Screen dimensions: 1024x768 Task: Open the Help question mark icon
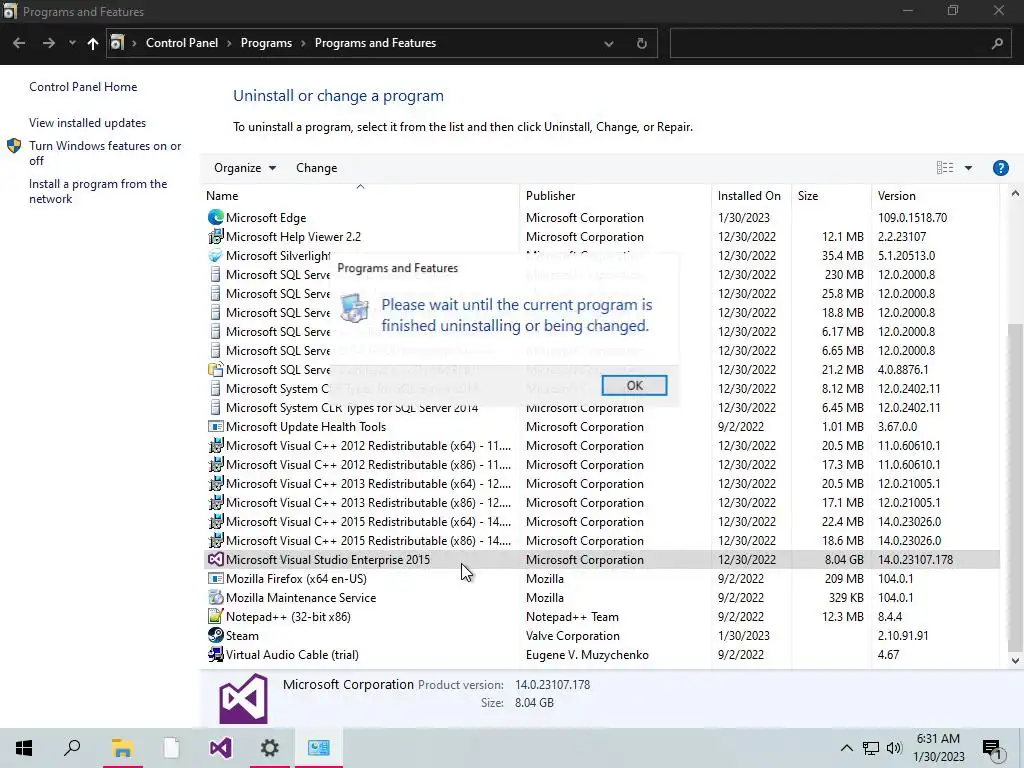[1000, 168]
